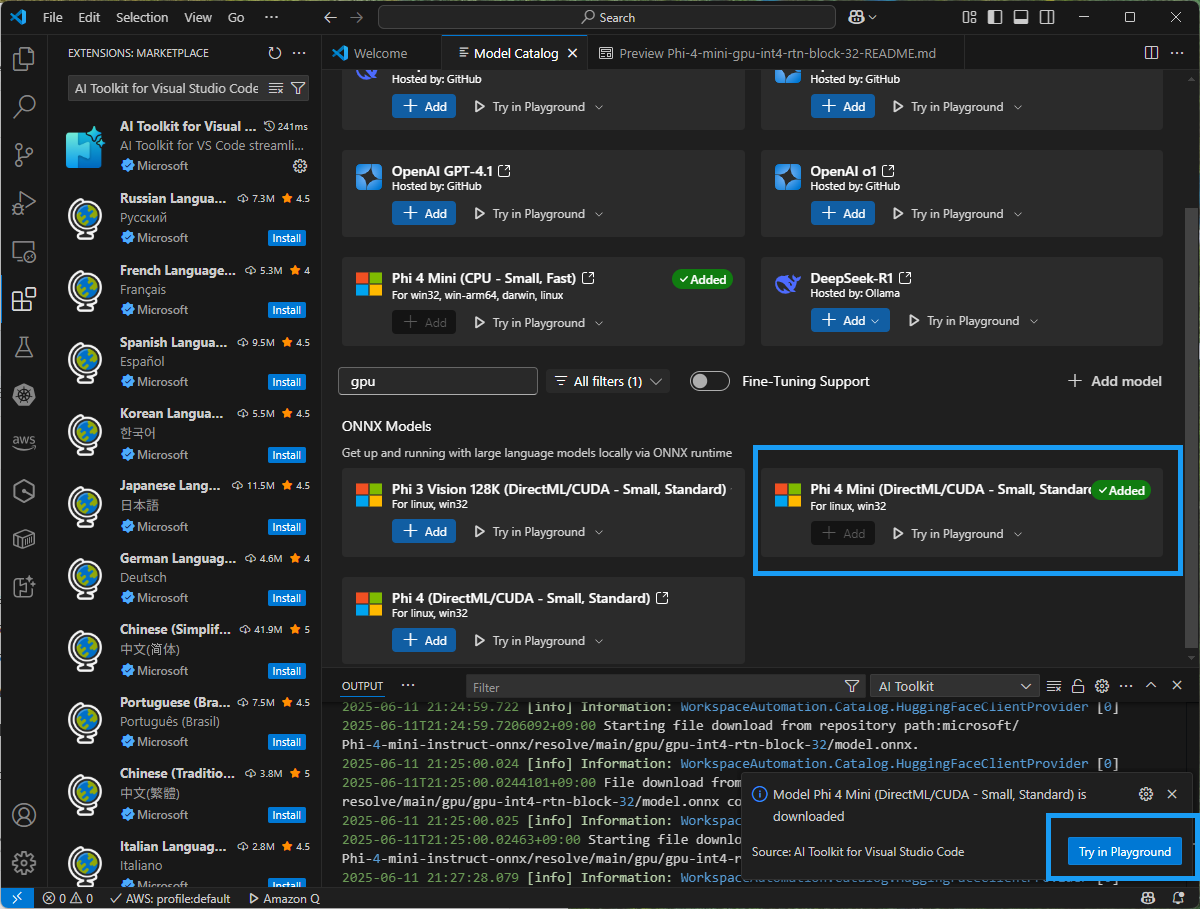
Task: Toggle Fine-Tuning Support switch
Action: tap(710, 381)
